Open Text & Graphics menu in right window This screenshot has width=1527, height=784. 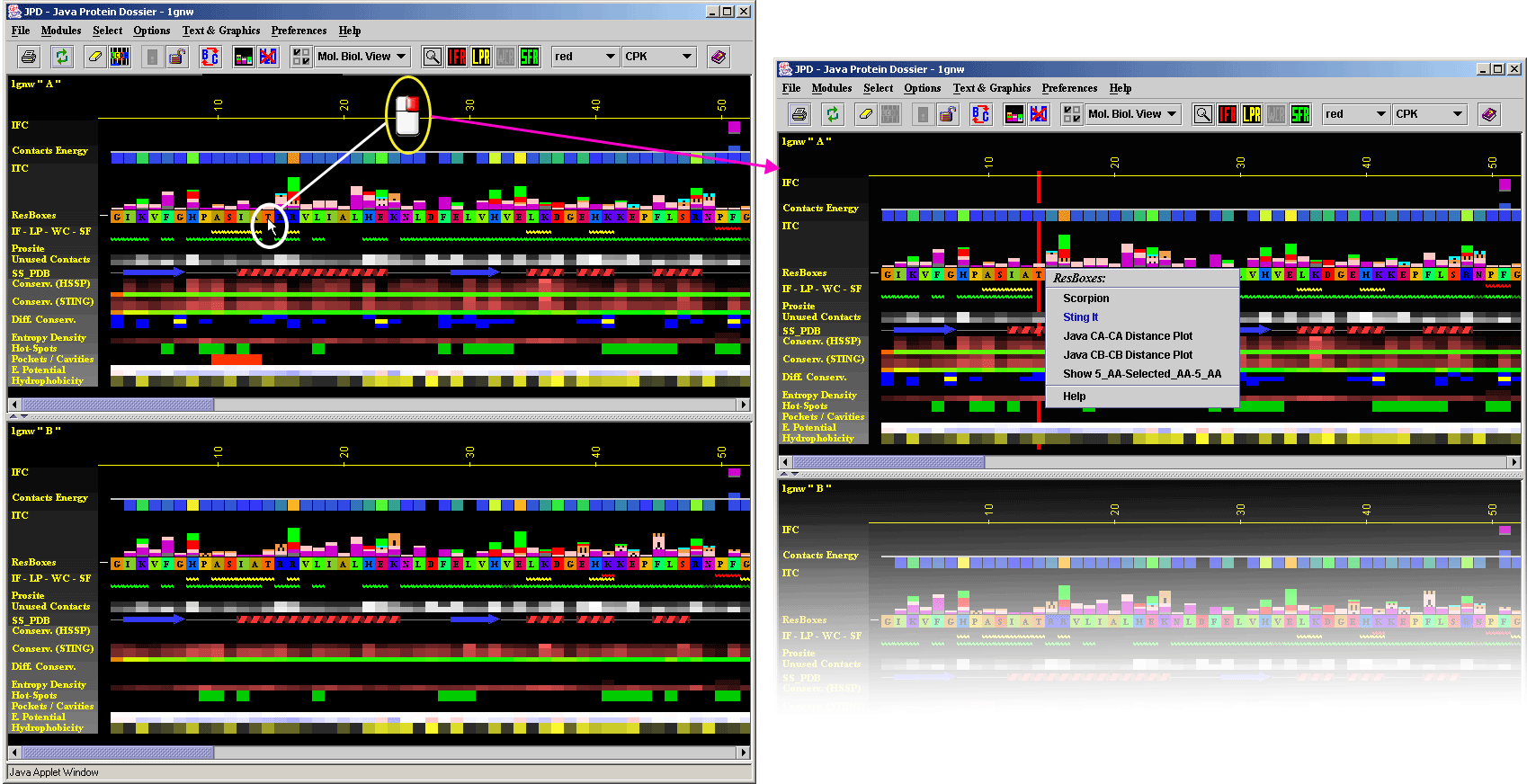[992, 88]
